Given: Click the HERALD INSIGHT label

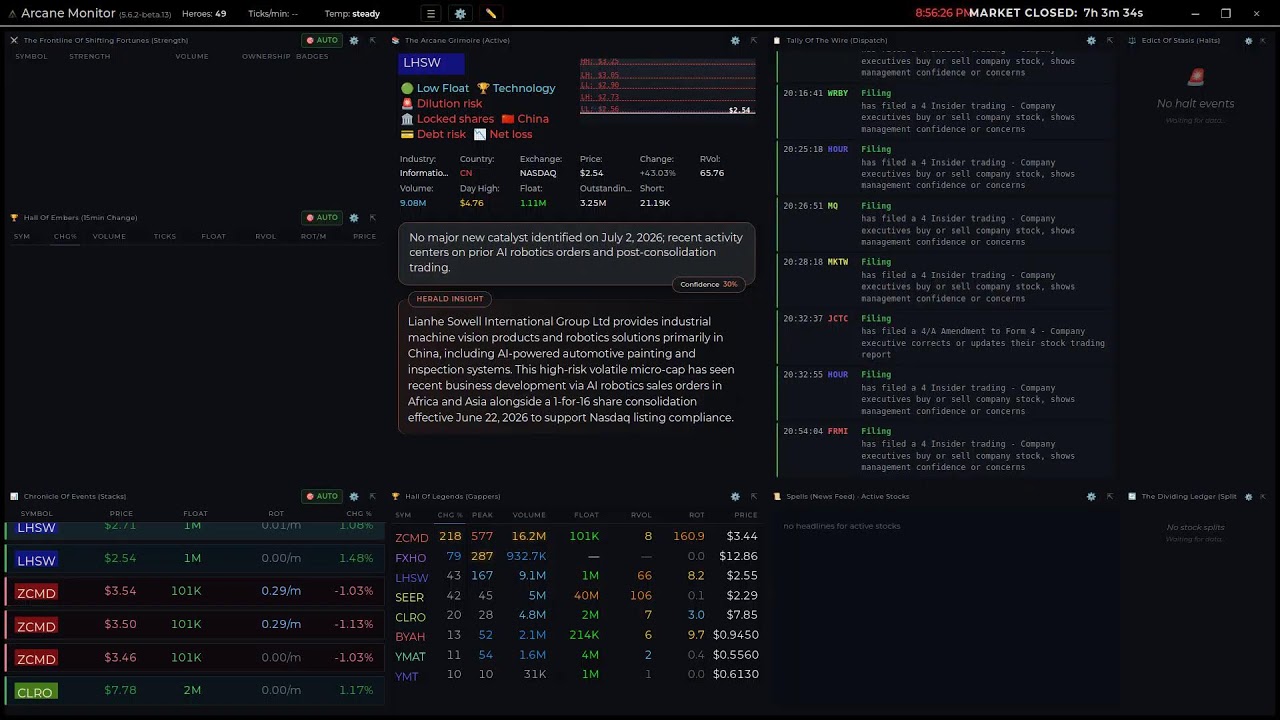Looking at the screenshot, I should pos(449,298).
